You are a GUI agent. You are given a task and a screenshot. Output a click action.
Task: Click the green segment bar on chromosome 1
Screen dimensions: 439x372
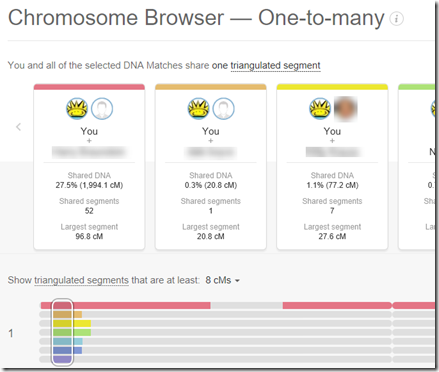pos(72,332)
